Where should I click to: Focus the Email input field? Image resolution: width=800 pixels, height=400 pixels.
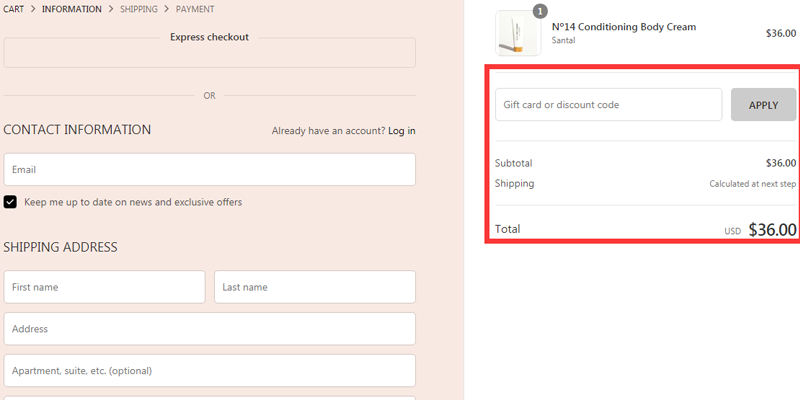[x=210, y=169]
